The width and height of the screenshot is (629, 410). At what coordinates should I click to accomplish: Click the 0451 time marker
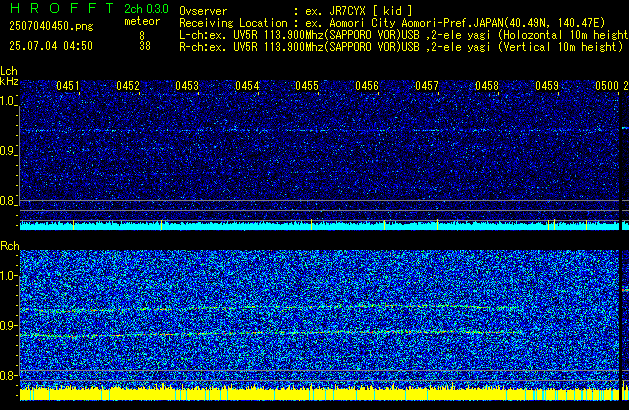[x=67, y=86]
